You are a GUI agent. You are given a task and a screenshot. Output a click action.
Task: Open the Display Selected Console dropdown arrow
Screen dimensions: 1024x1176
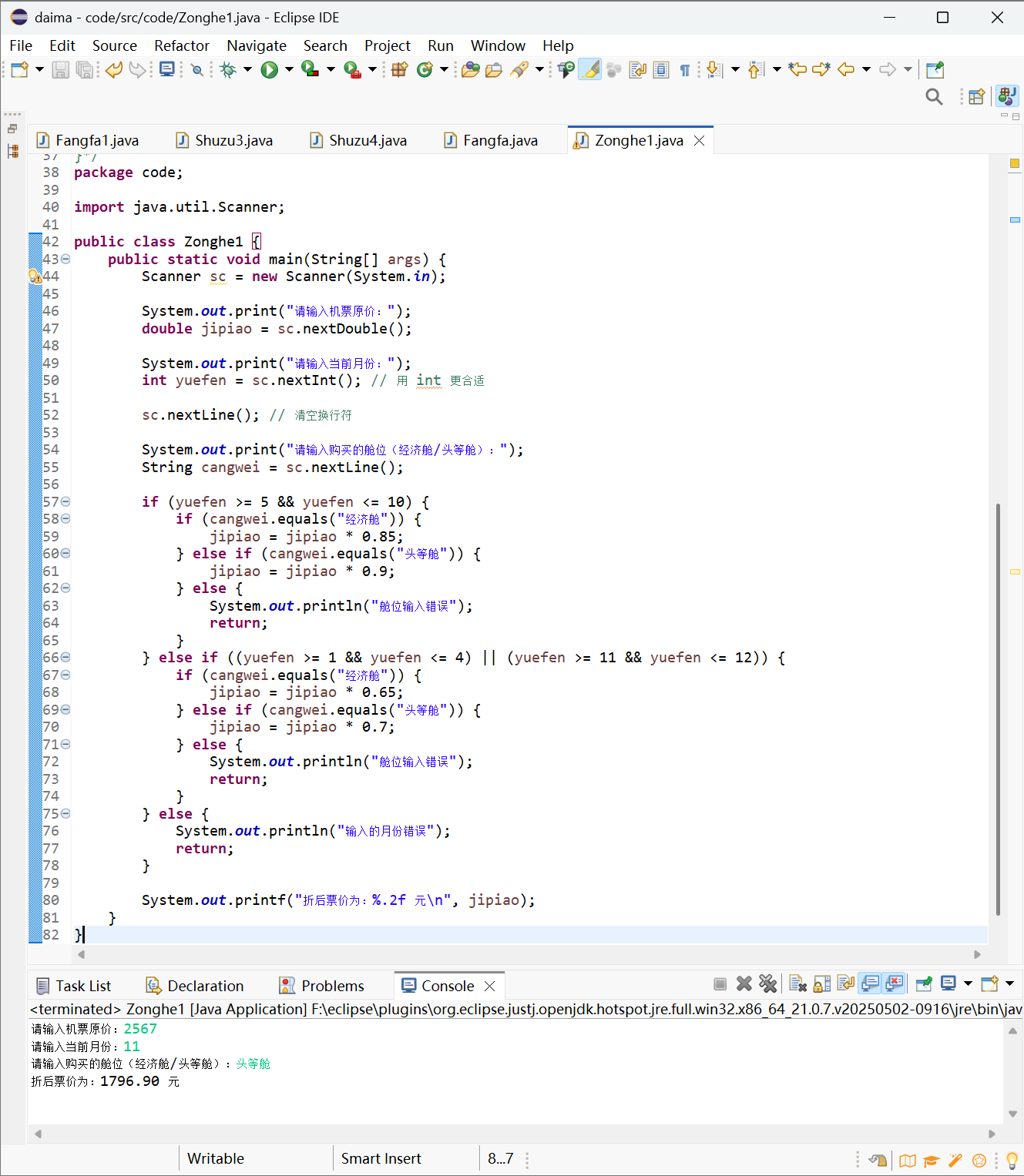pyautogui.click(x=969, y=983)
